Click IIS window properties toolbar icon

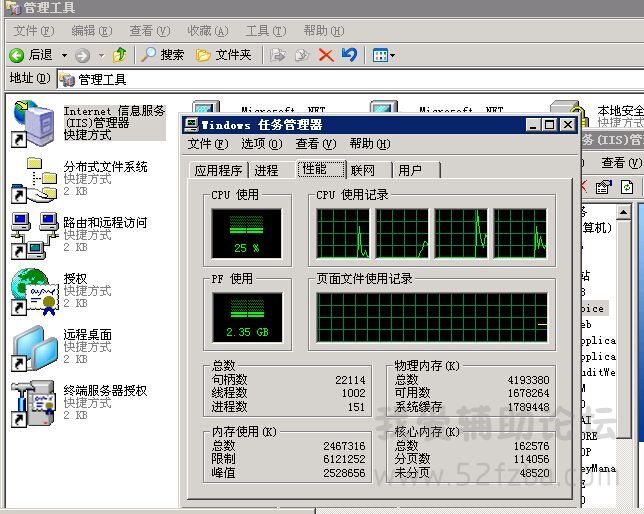pyautogui.click(x=604, y=187)
